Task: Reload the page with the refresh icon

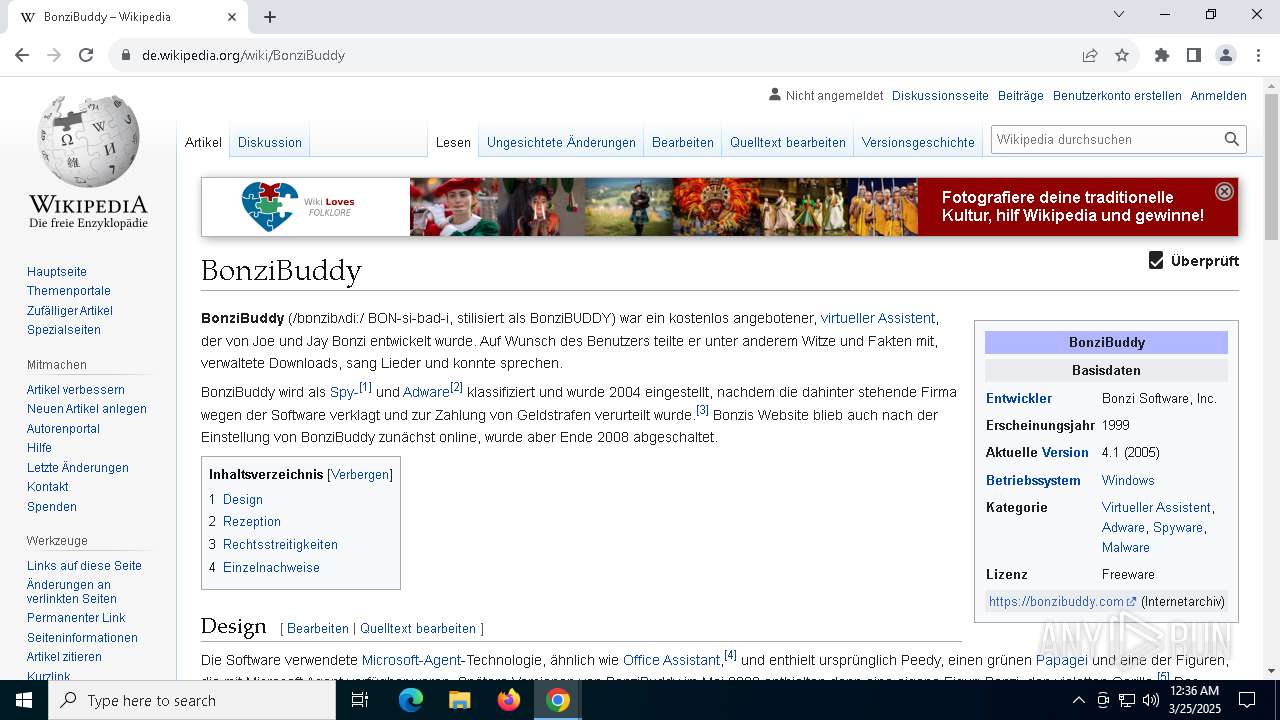Action: pyautogui.click(x=86, y=55)
